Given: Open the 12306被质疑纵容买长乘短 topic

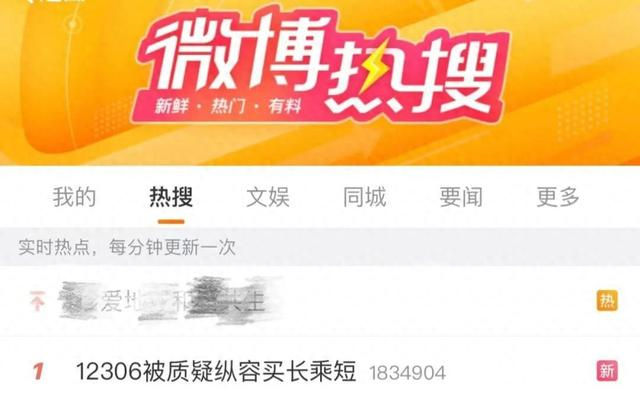Looking at the screenshot, I should (x=216, y=372).
